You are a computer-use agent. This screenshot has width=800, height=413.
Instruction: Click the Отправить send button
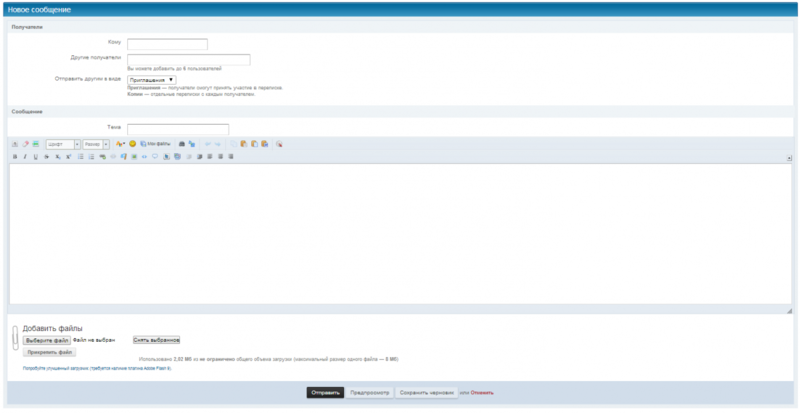pos(326,393)
